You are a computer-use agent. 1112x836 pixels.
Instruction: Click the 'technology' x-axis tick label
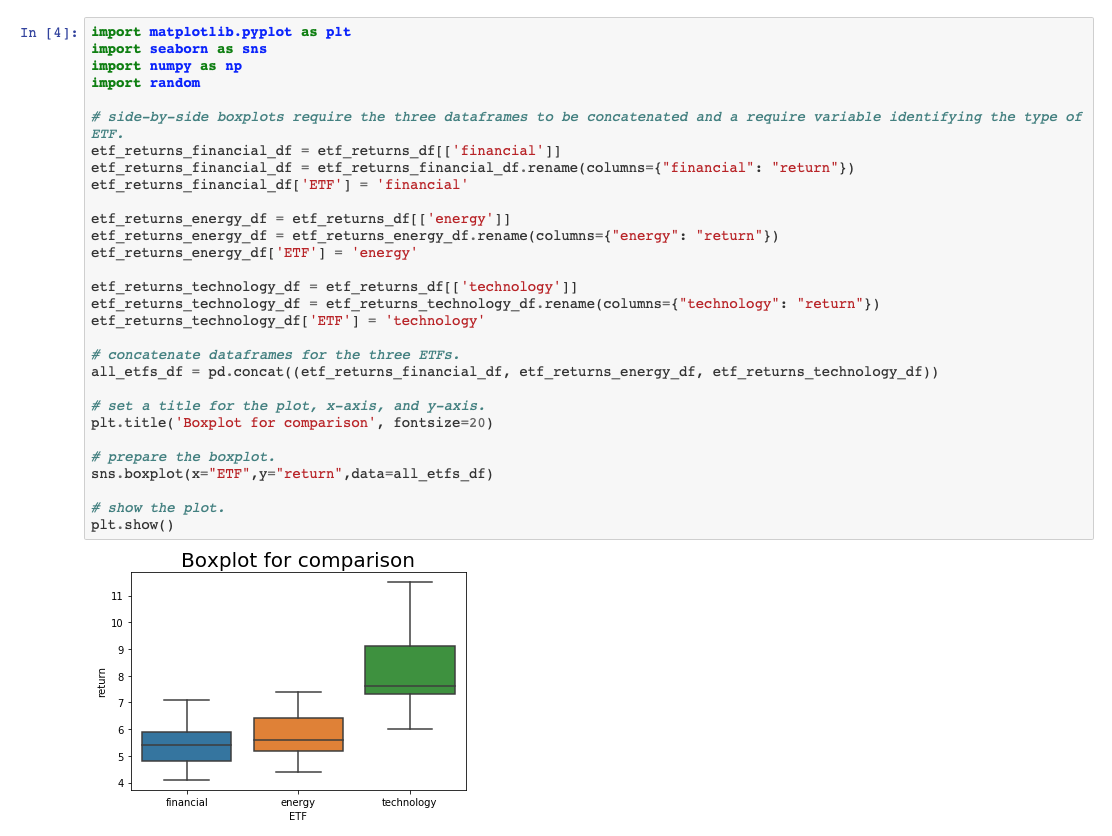pyautogui.click(x=408, y=802)
